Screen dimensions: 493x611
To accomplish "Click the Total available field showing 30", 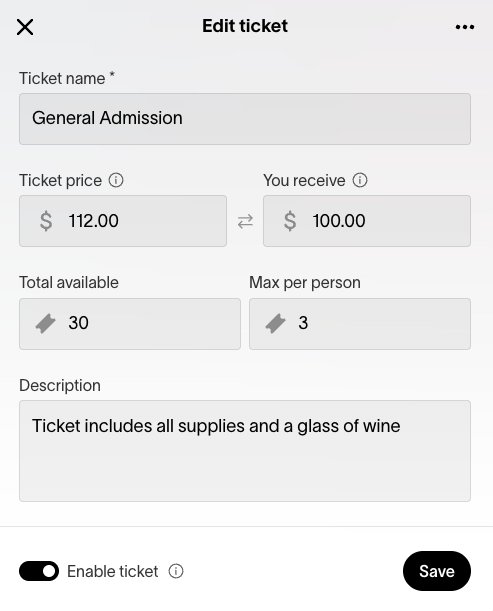I will [130, 324].
